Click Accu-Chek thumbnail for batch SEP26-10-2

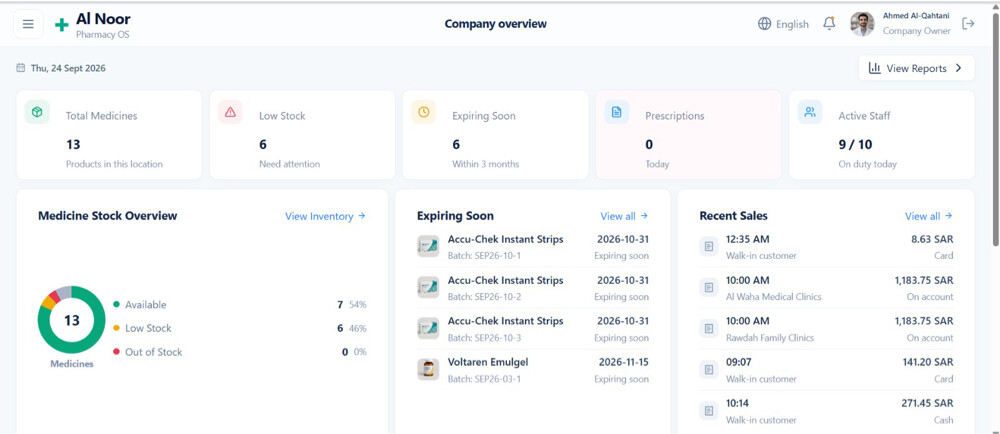click(428, 287)
